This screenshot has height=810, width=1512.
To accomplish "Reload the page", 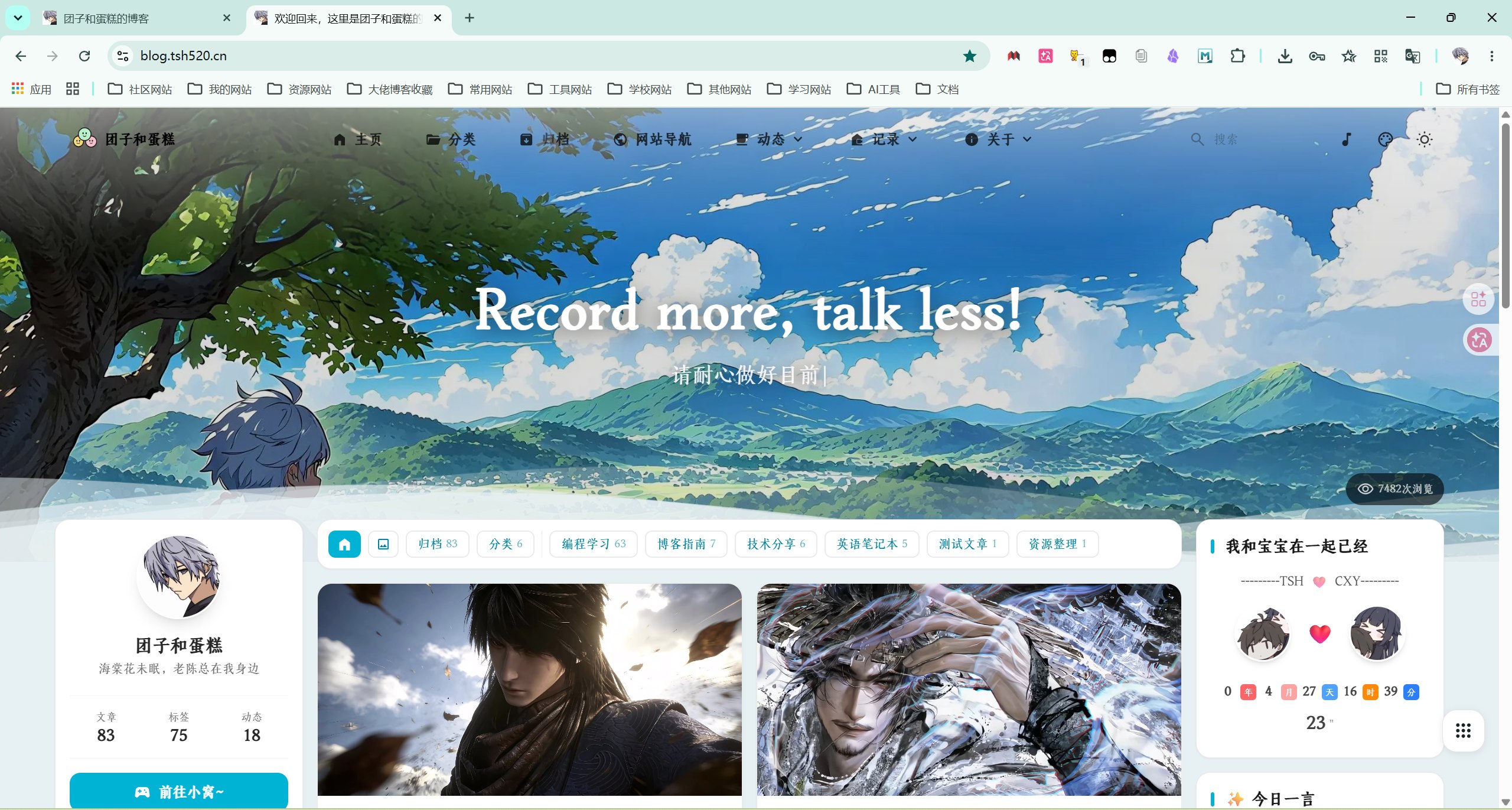I will tap(84, 56).
